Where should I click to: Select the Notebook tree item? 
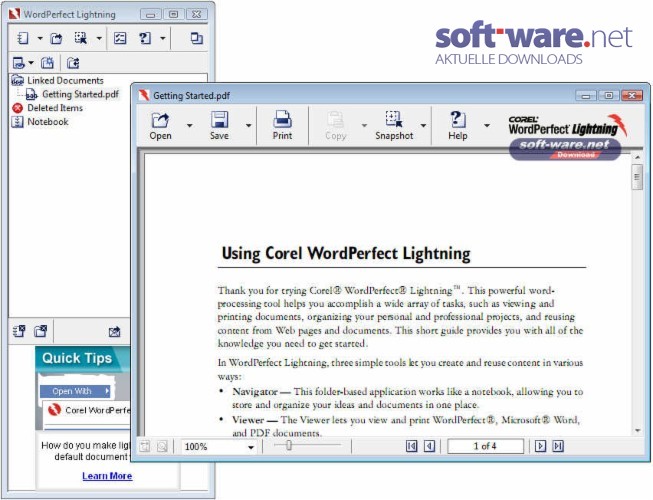coord(40,122)
